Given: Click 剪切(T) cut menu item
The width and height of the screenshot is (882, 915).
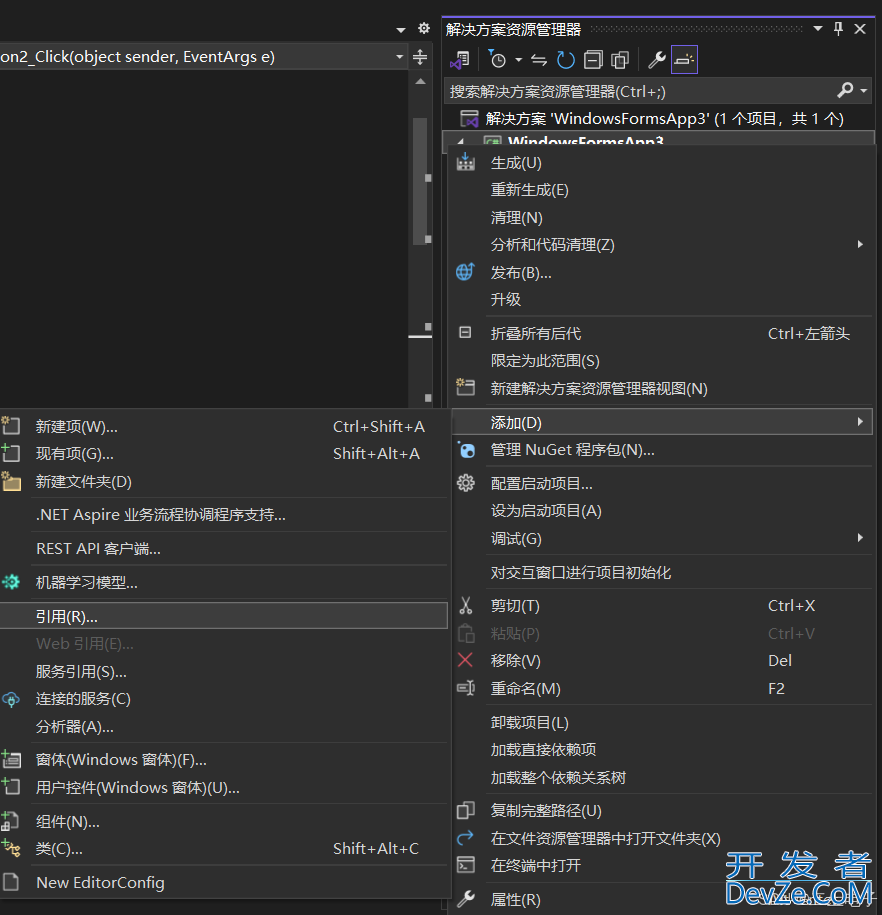Looking at the screenshot, I should pos(662,606).
